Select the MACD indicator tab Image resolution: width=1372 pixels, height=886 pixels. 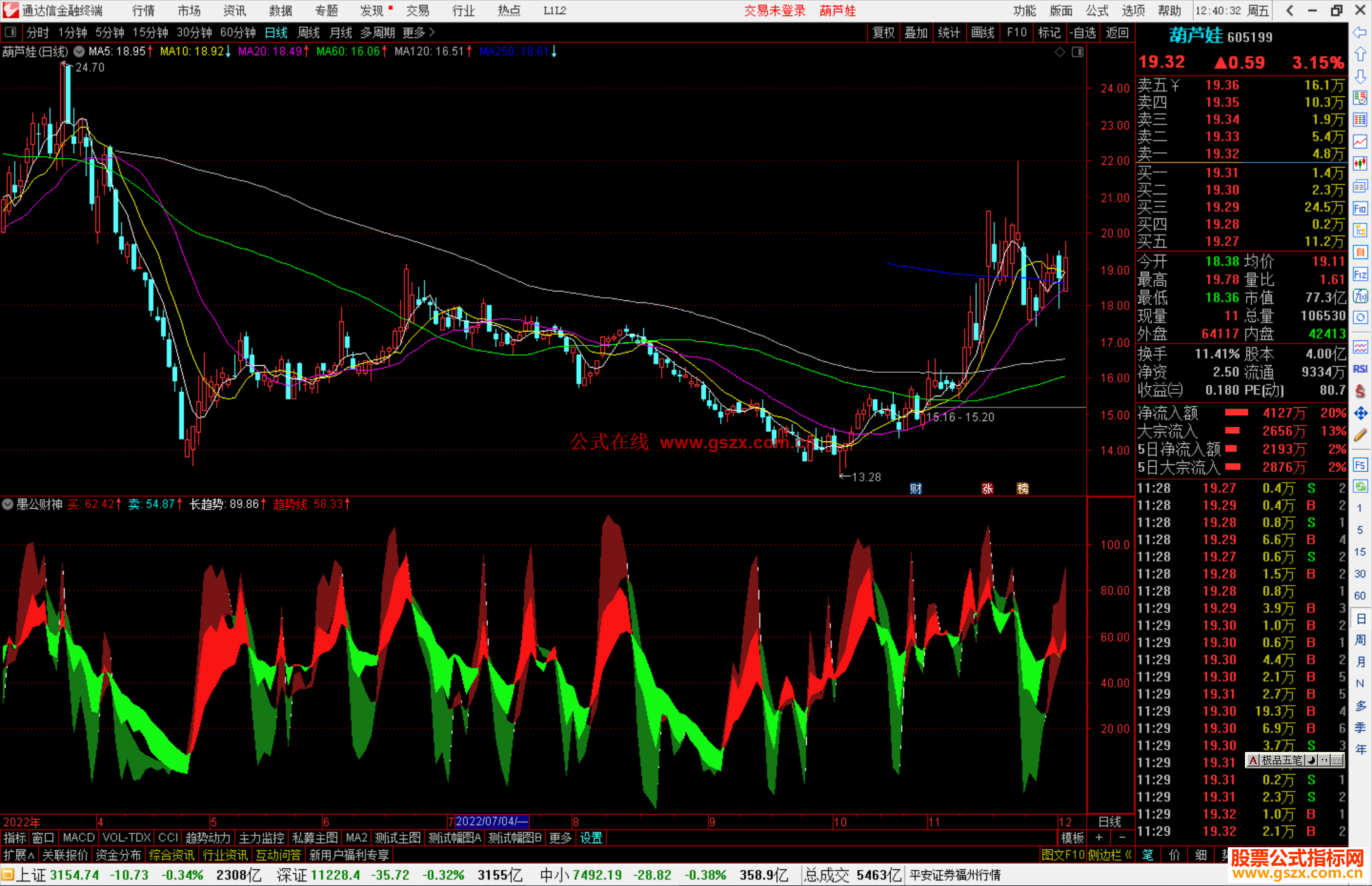tap(78, 838)
